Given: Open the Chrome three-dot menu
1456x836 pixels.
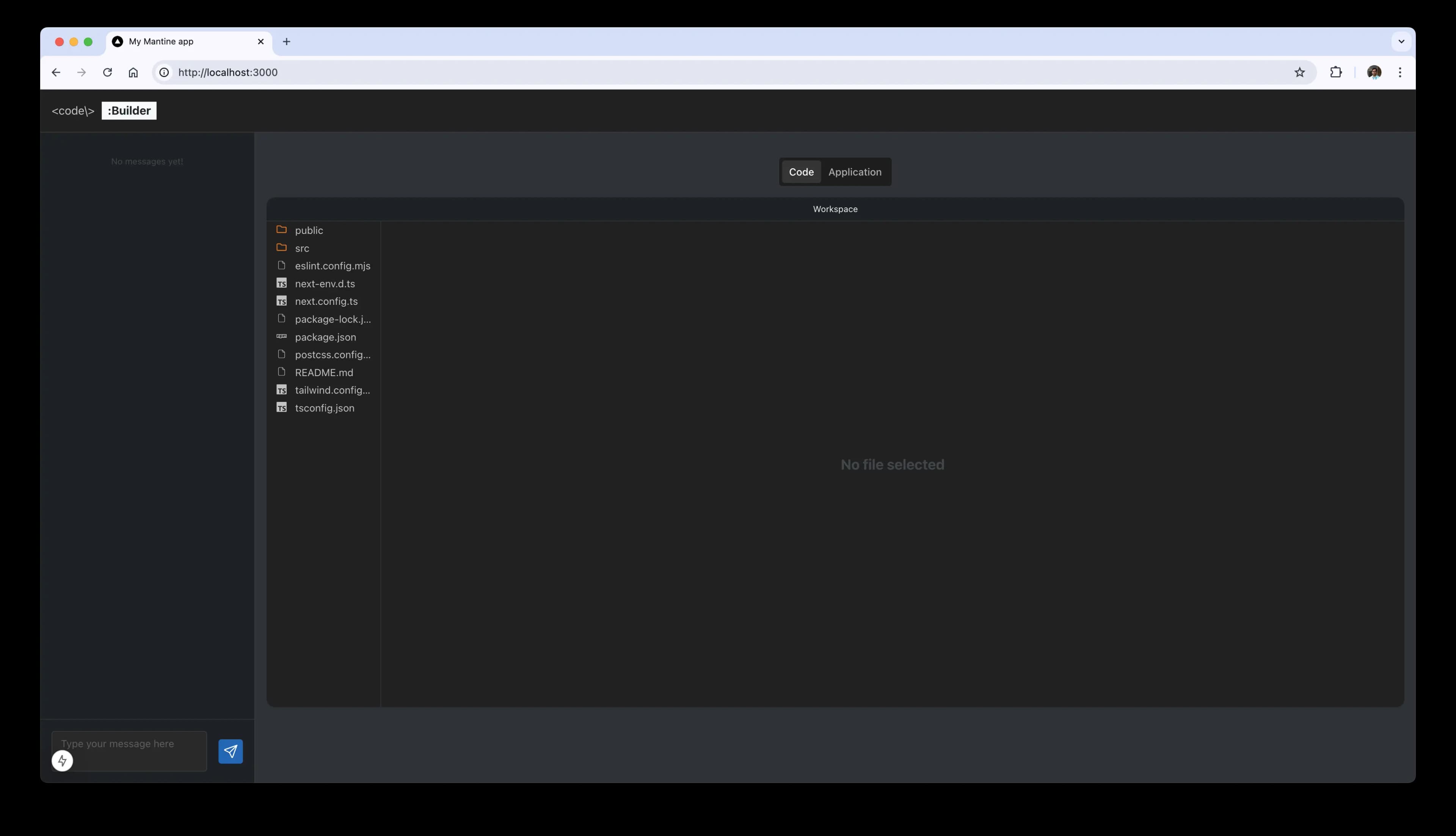Looking at the screenshot, I should [1400, 72].
